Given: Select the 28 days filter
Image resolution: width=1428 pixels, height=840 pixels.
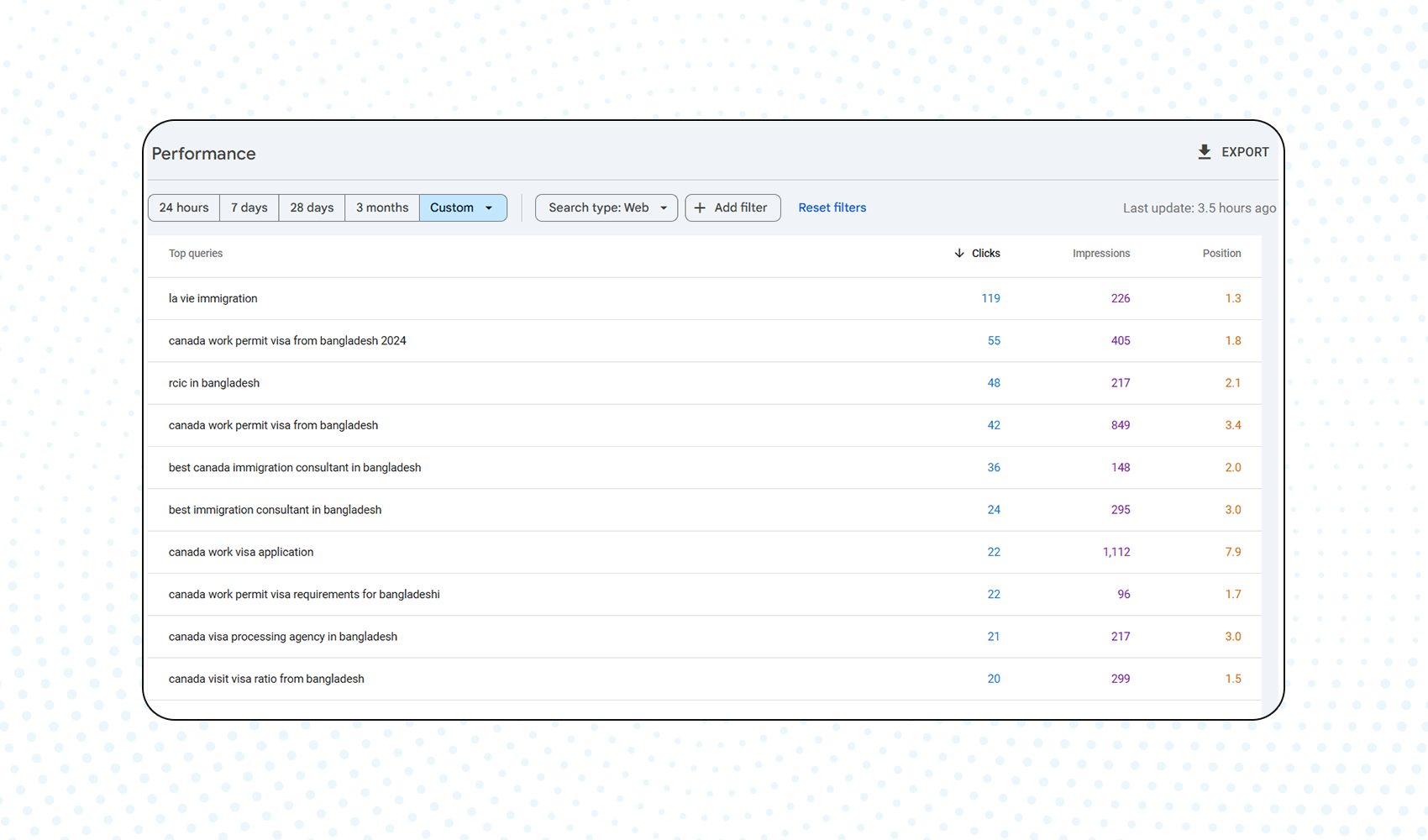Looking at the screenshot, I should tap(311, 207).
